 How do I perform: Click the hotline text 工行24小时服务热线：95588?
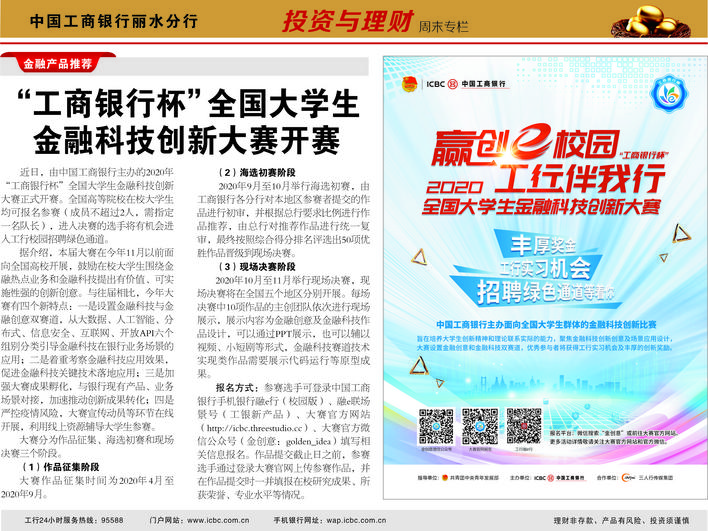click(74, 520)
